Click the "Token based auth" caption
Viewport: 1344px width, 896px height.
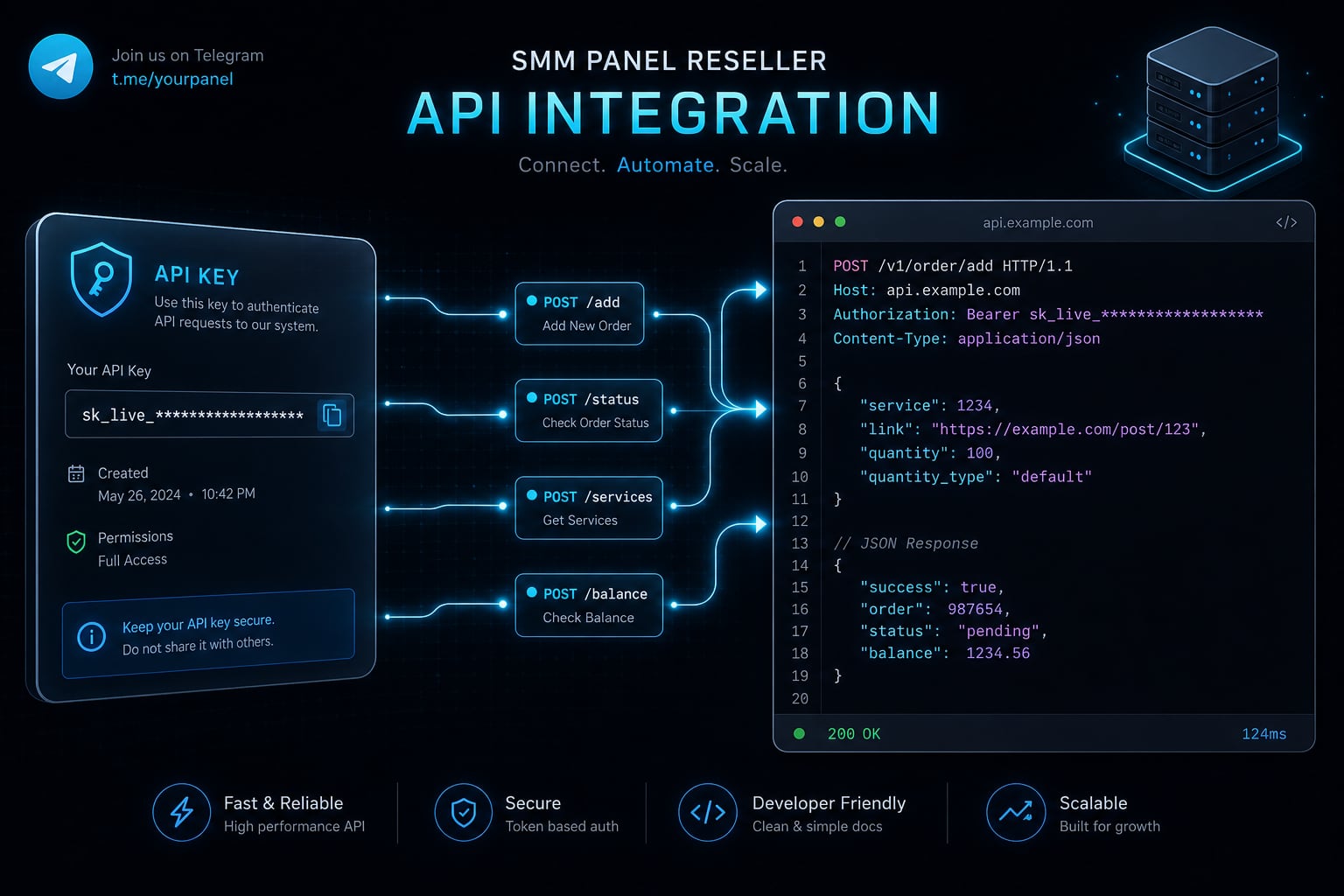coord(562,826)
